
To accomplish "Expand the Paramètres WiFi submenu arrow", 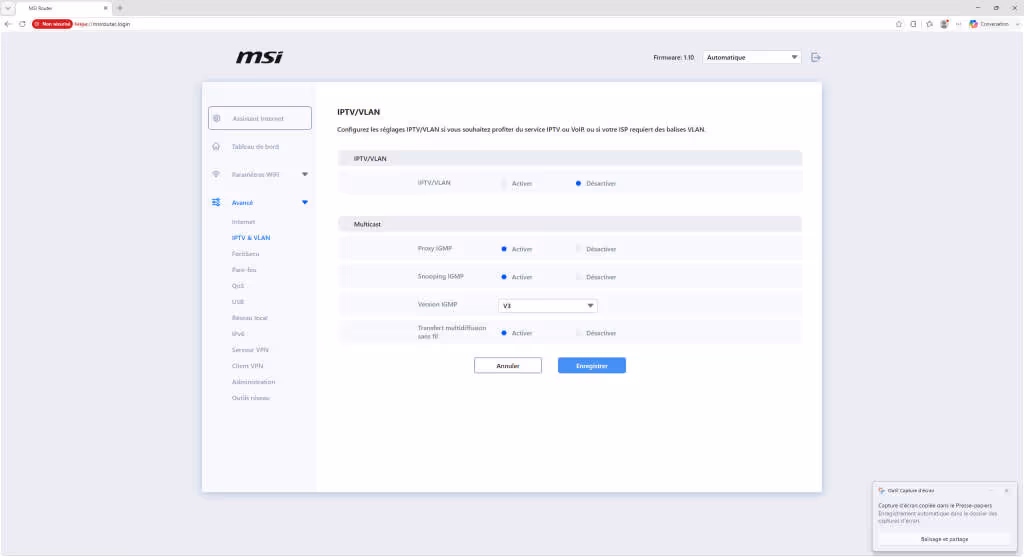I will point(305,174).
